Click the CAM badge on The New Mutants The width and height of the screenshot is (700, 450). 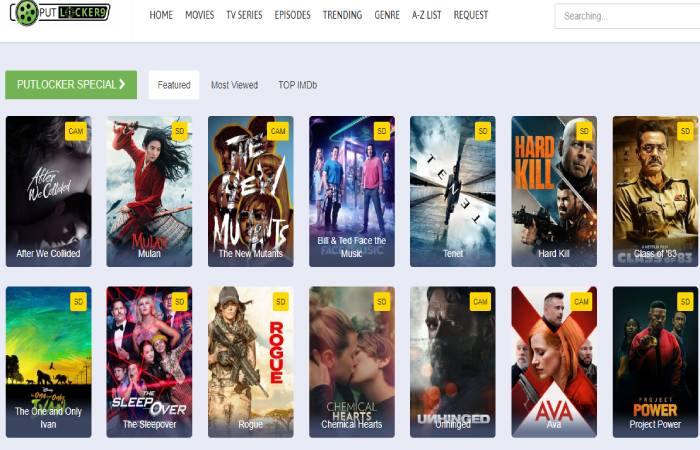[278, 131]
